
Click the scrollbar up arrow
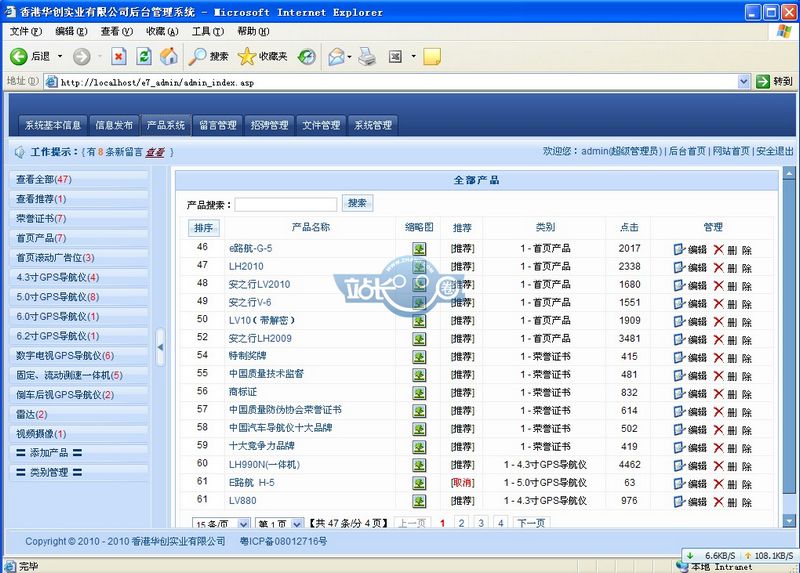(x=789, y=173)
